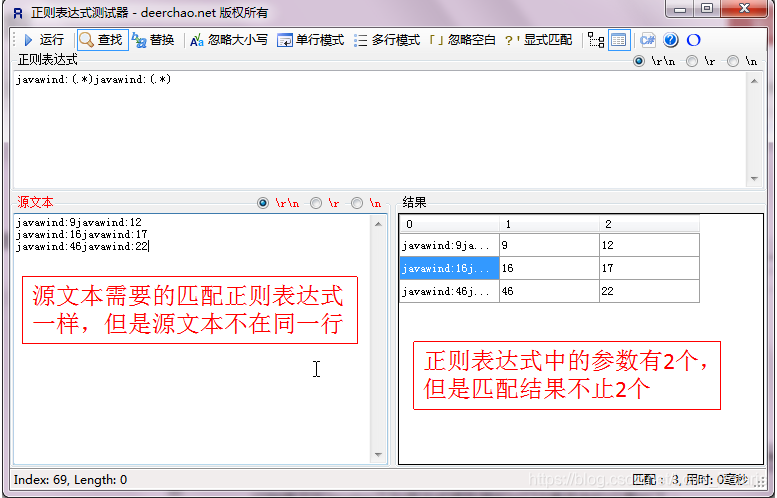Click regex box scroll up arrow
This screenshot has height=498, width=777.
(754, 81)
